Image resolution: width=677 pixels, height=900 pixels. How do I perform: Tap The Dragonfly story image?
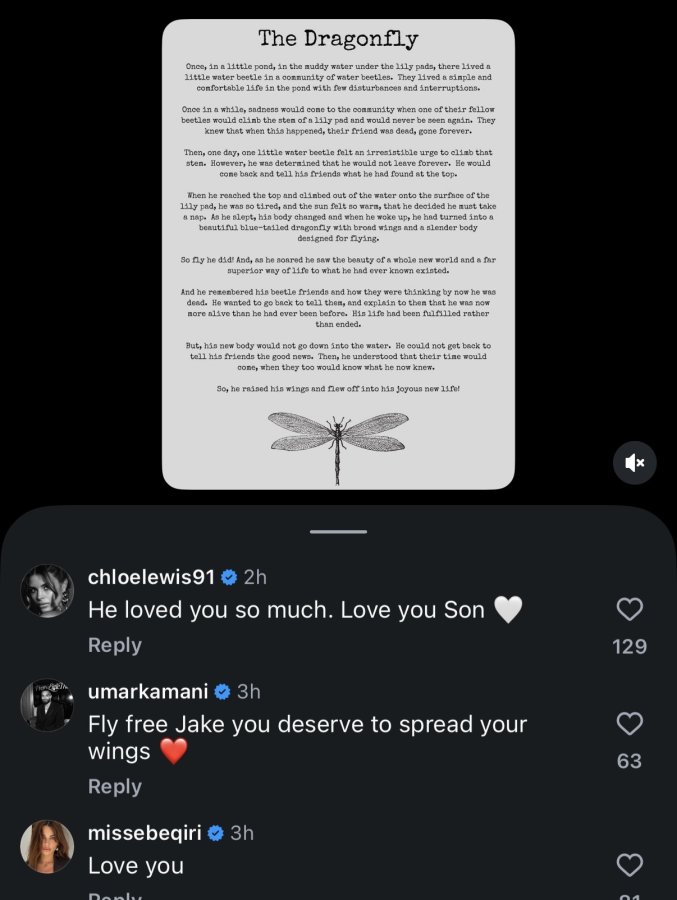(x=338, y=254)
